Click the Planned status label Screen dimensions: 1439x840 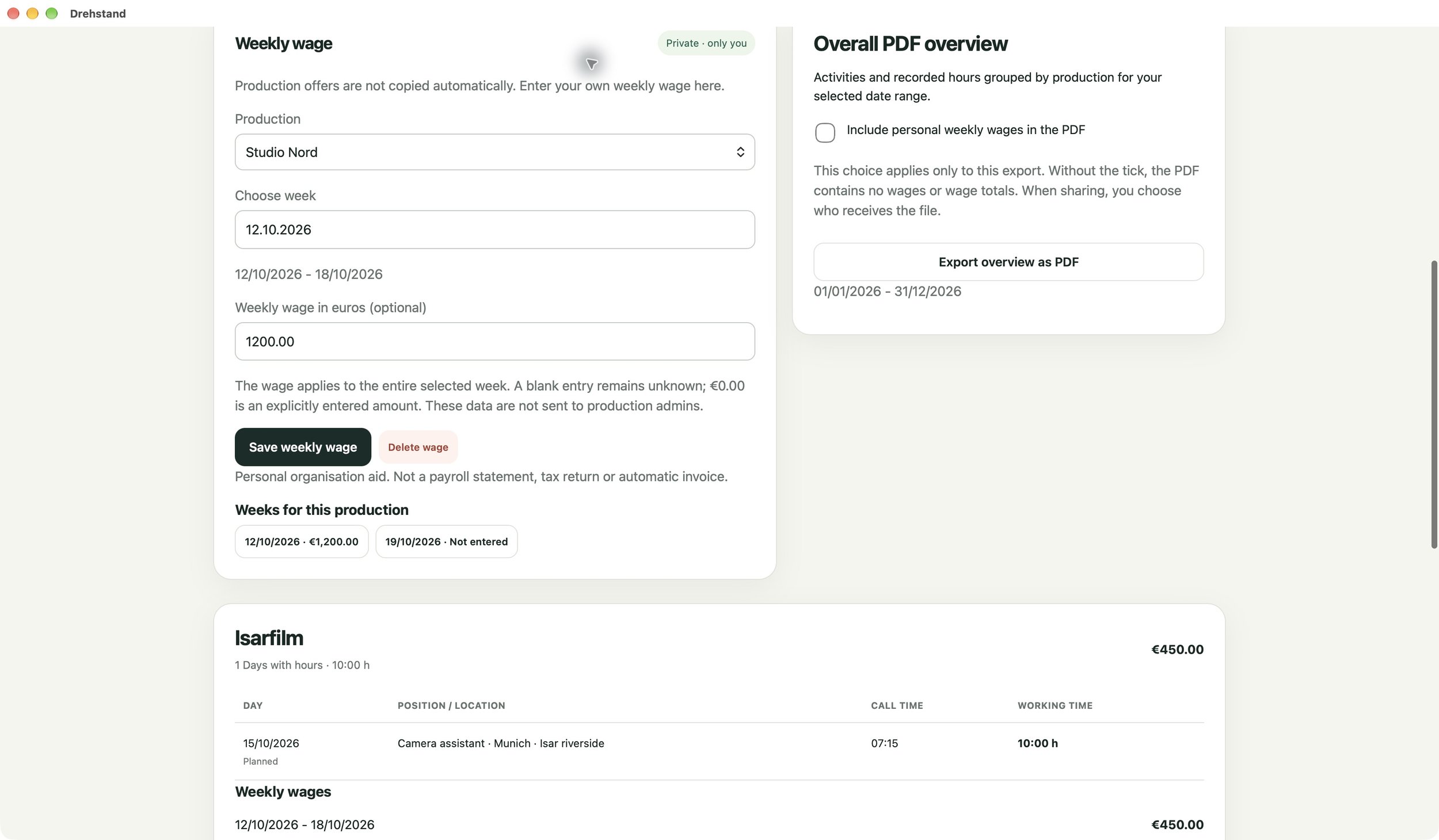260,761
